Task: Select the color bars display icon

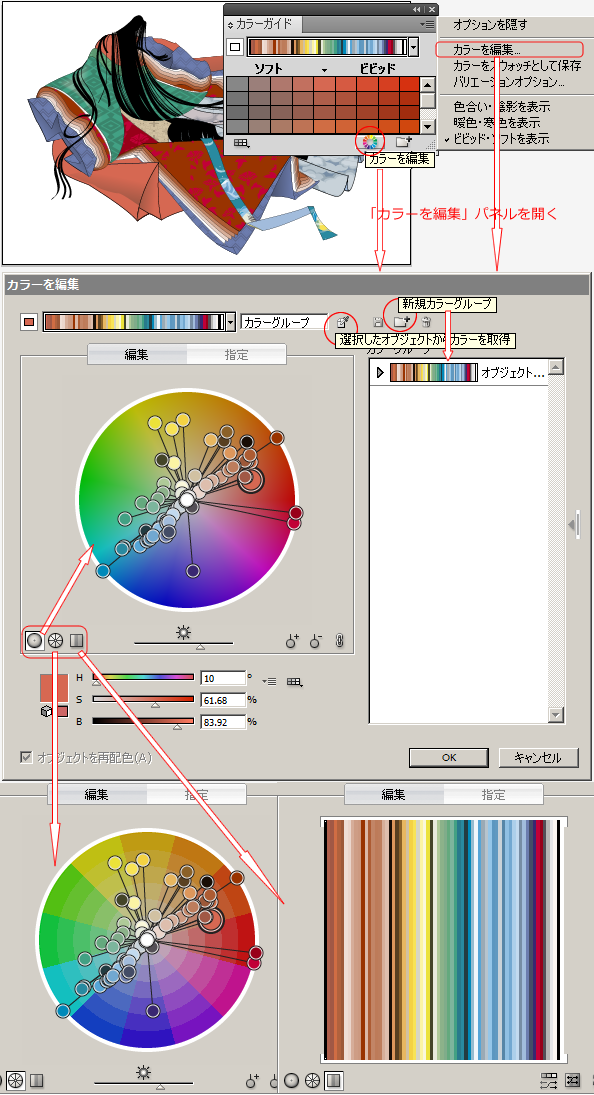Action: 76,640
